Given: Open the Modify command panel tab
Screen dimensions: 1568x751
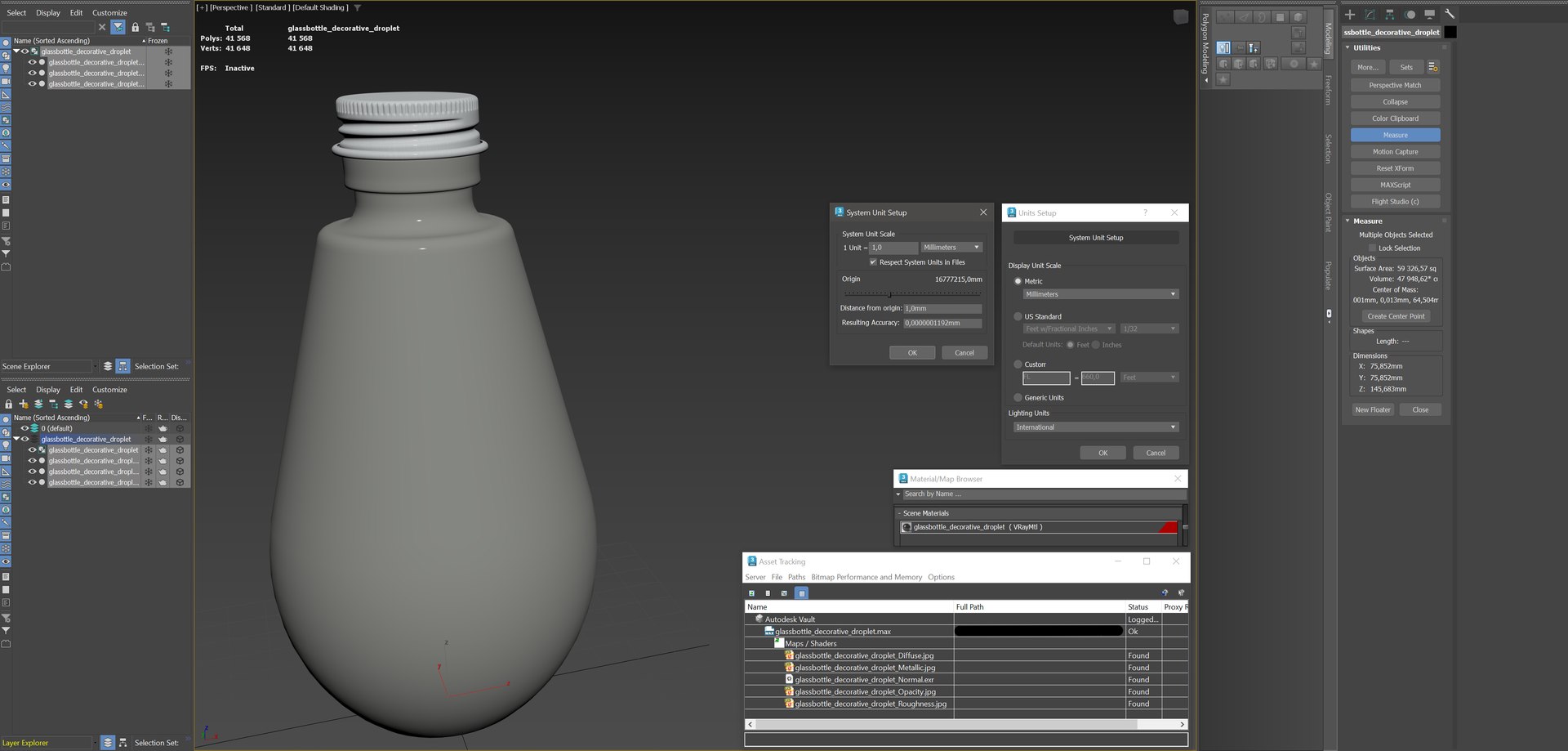Looking at the screenshot, I should click(x=1370, y=15).
